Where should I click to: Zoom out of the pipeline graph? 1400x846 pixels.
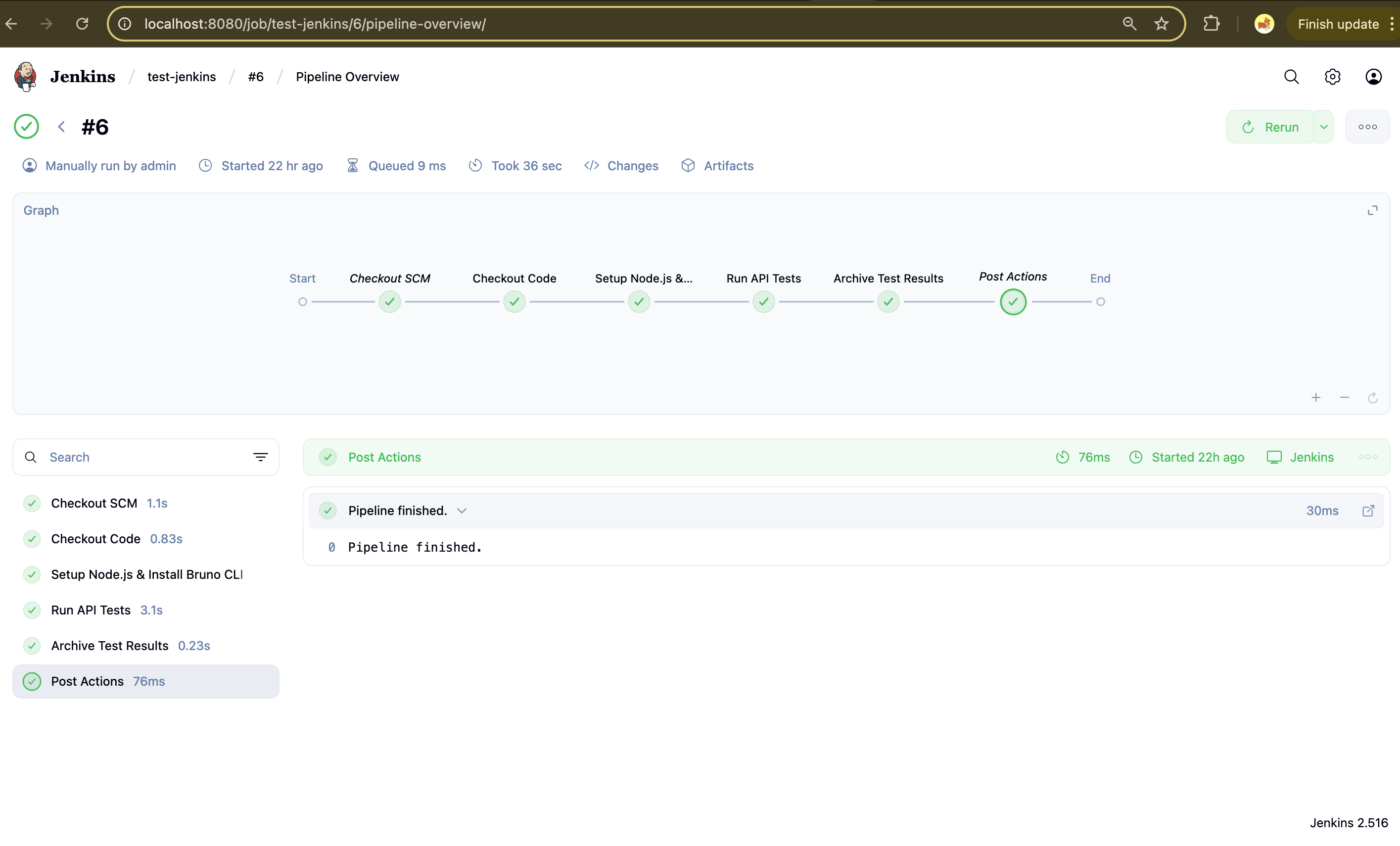click(x=1344, y=397)
